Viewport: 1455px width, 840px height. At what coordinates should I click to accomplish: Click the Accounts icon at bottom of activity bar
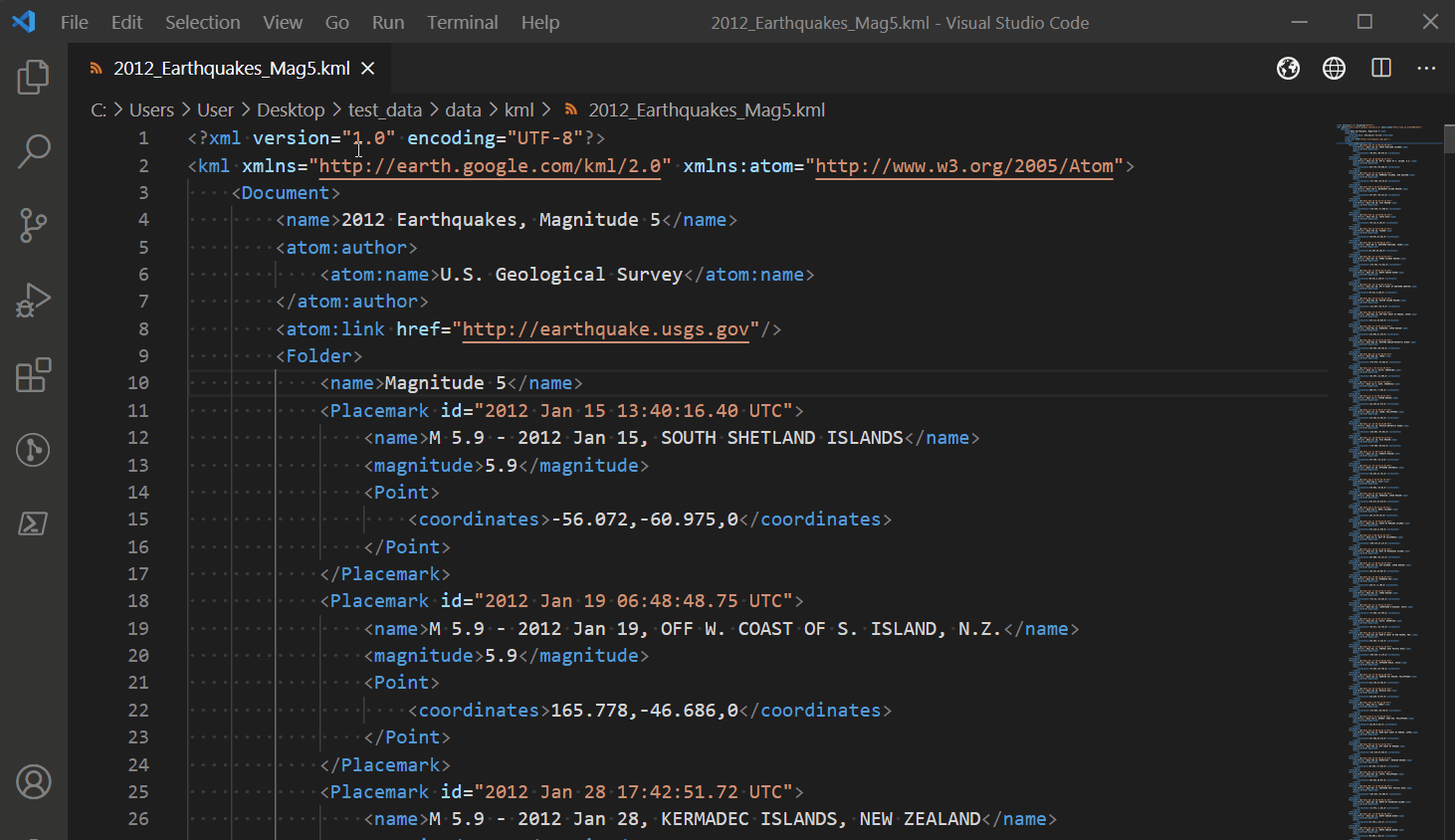33,782
